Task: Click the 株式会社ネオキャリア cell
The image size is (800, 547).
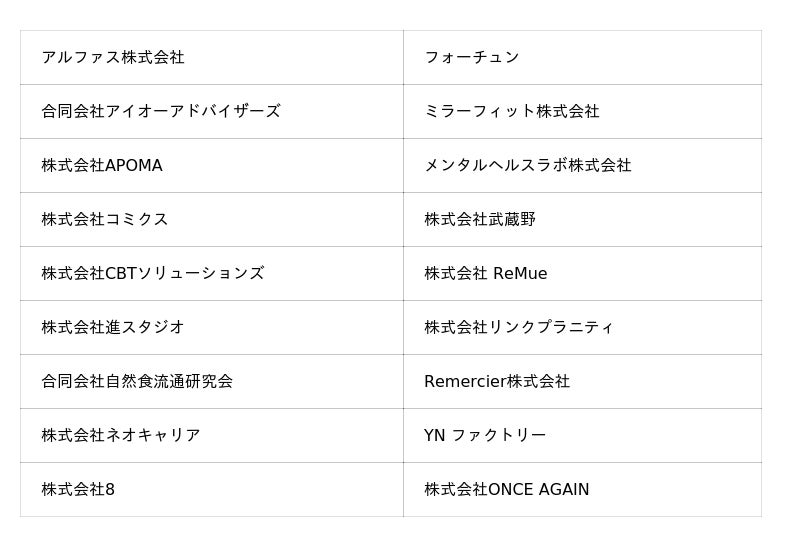Action: [x=121, y=436]
